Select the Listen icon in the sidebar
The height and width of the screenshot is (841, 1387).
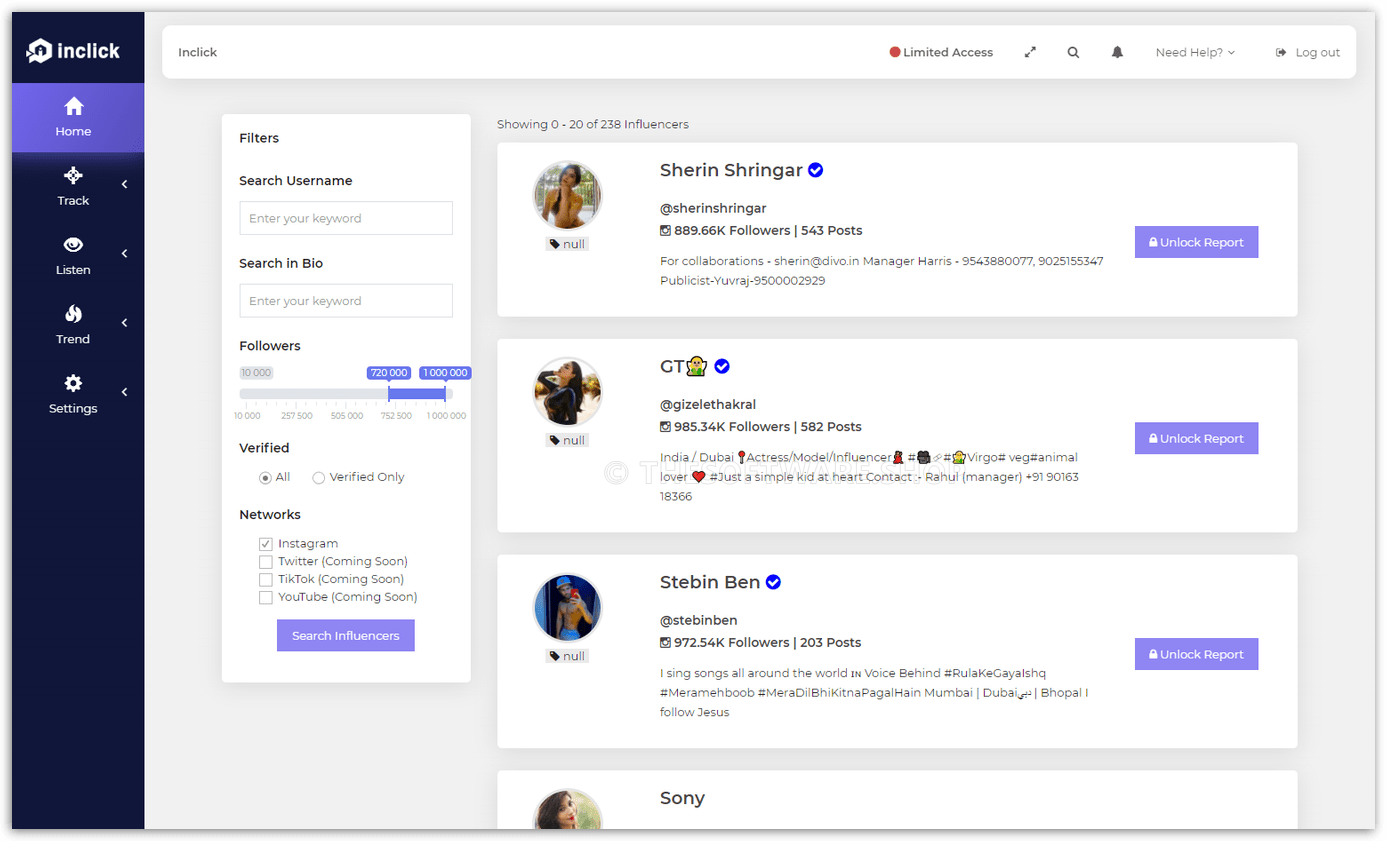tap(72, 244)
